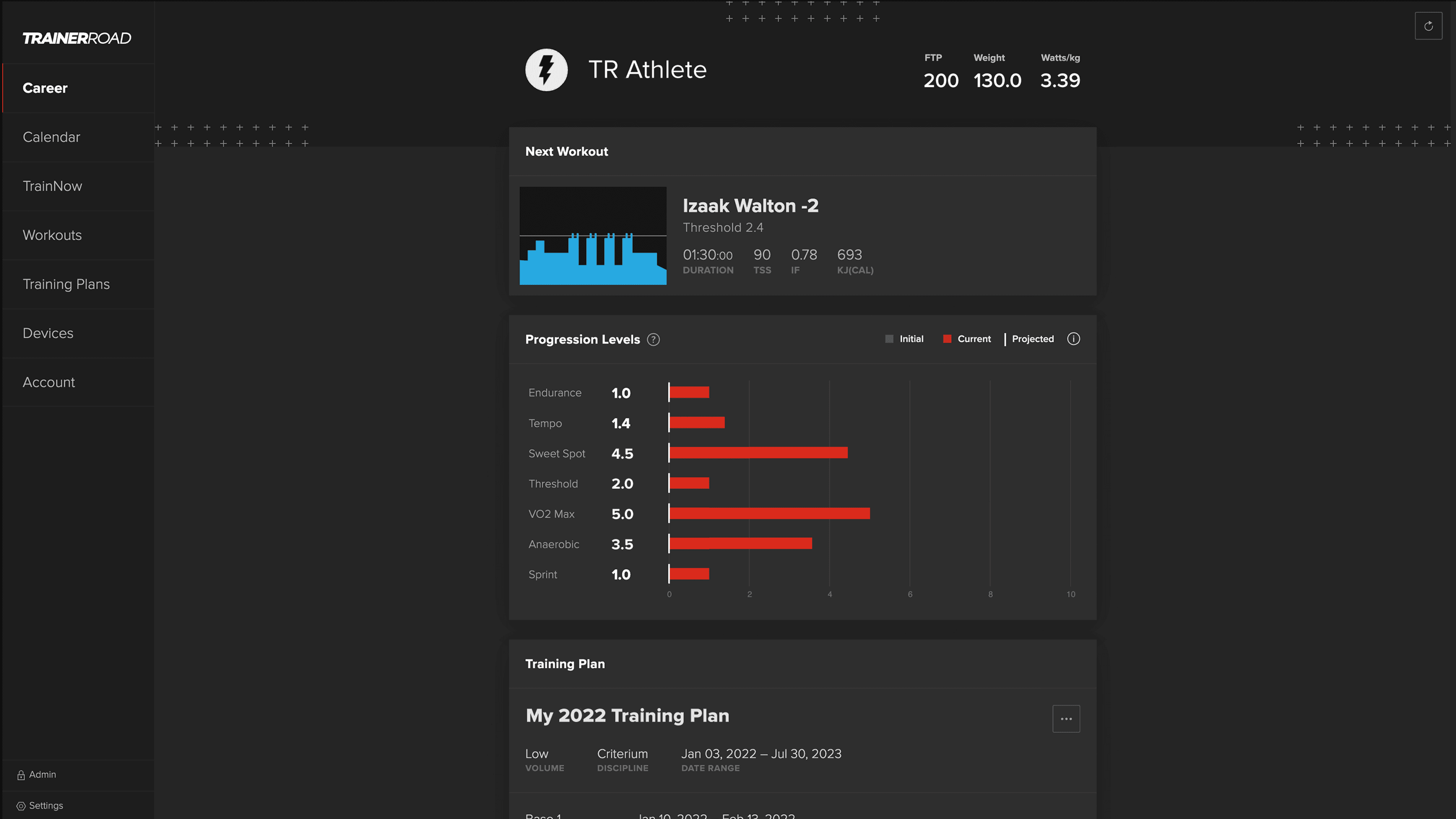Click the Endurance progression bar

(x=689, y=392)
